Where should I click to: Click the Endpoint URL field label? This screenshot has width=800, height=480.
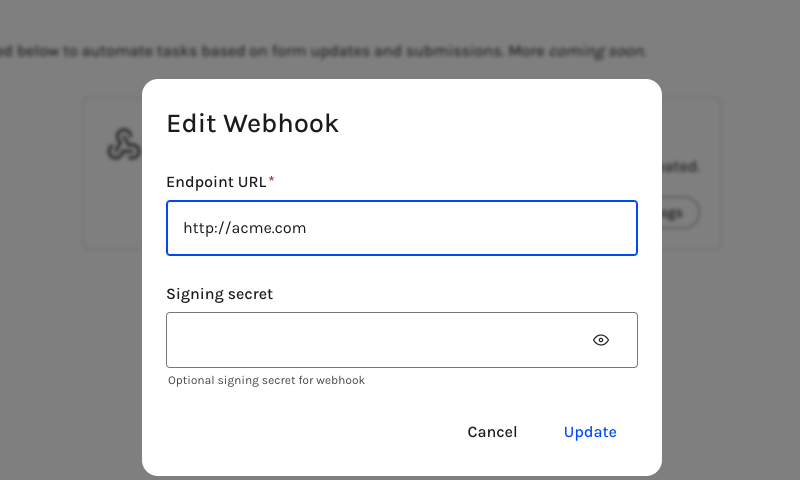click(216, 182)
